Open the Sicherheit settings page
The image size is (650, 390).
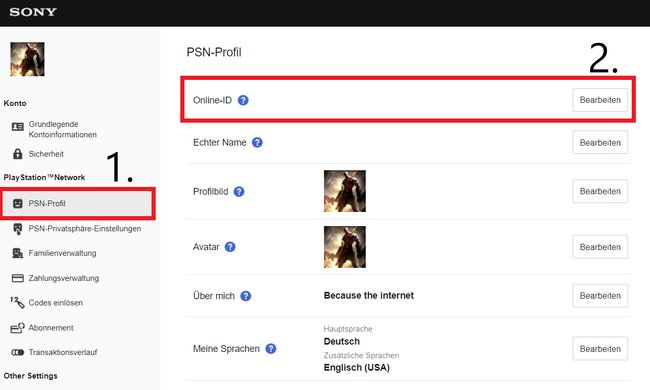click(x=46, y=154)
